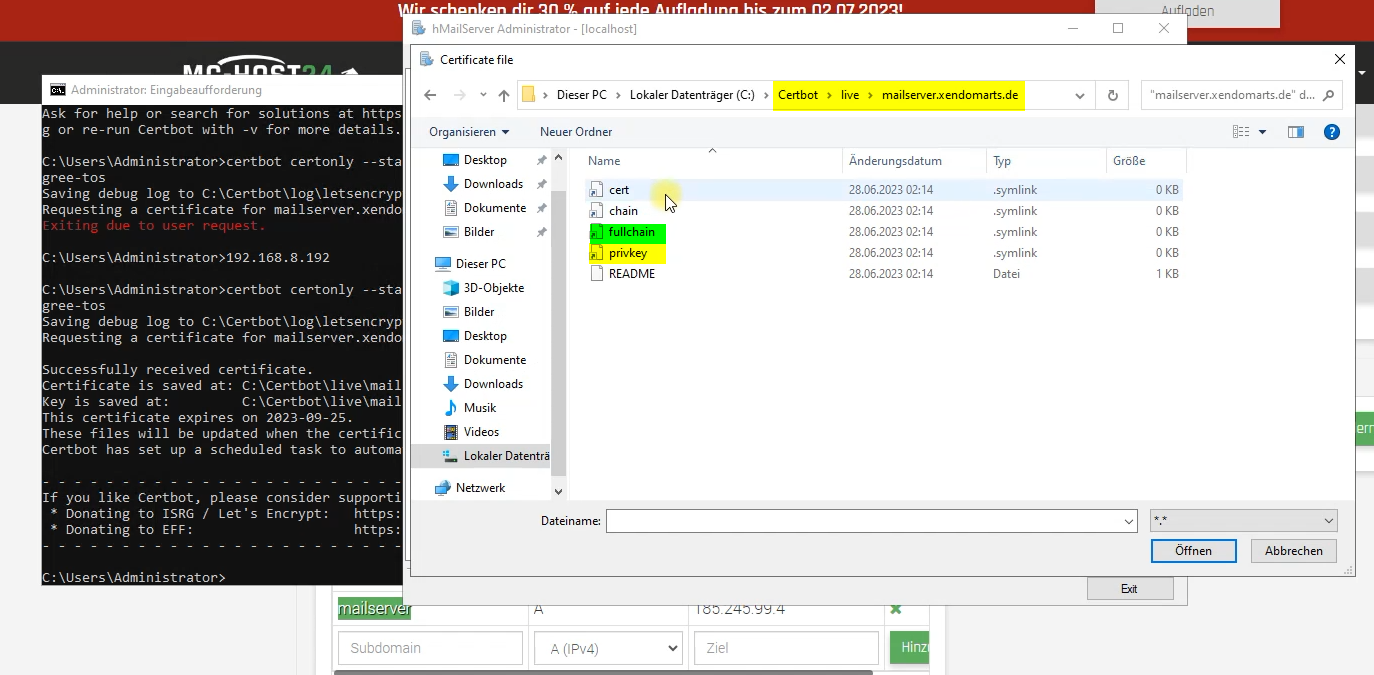Sort by Name column header
The height and width of the screenshot is (675, 1374).
[x=712, y=161]
